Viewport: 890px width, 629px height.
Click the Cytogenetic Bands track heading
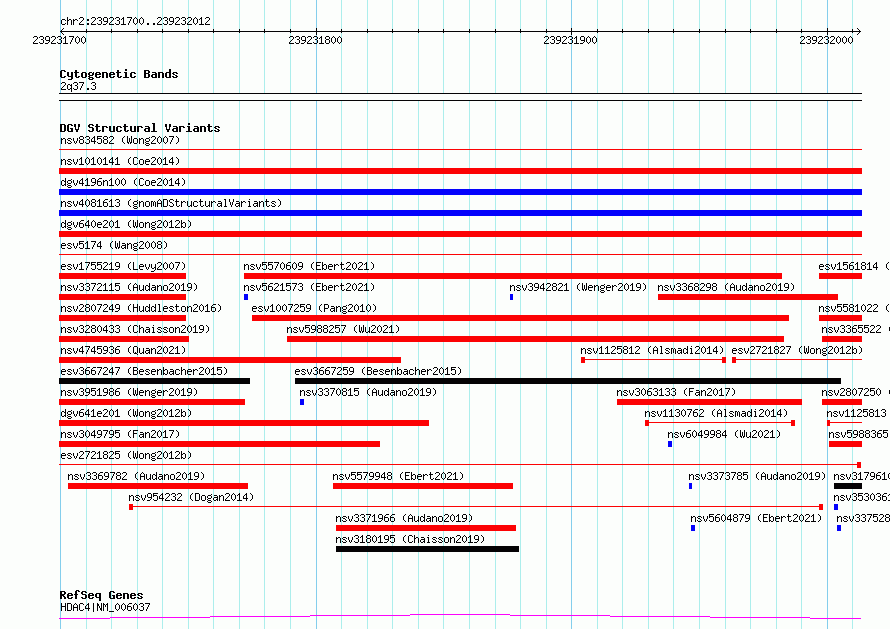pyautogui.click(x=119, y=74)
